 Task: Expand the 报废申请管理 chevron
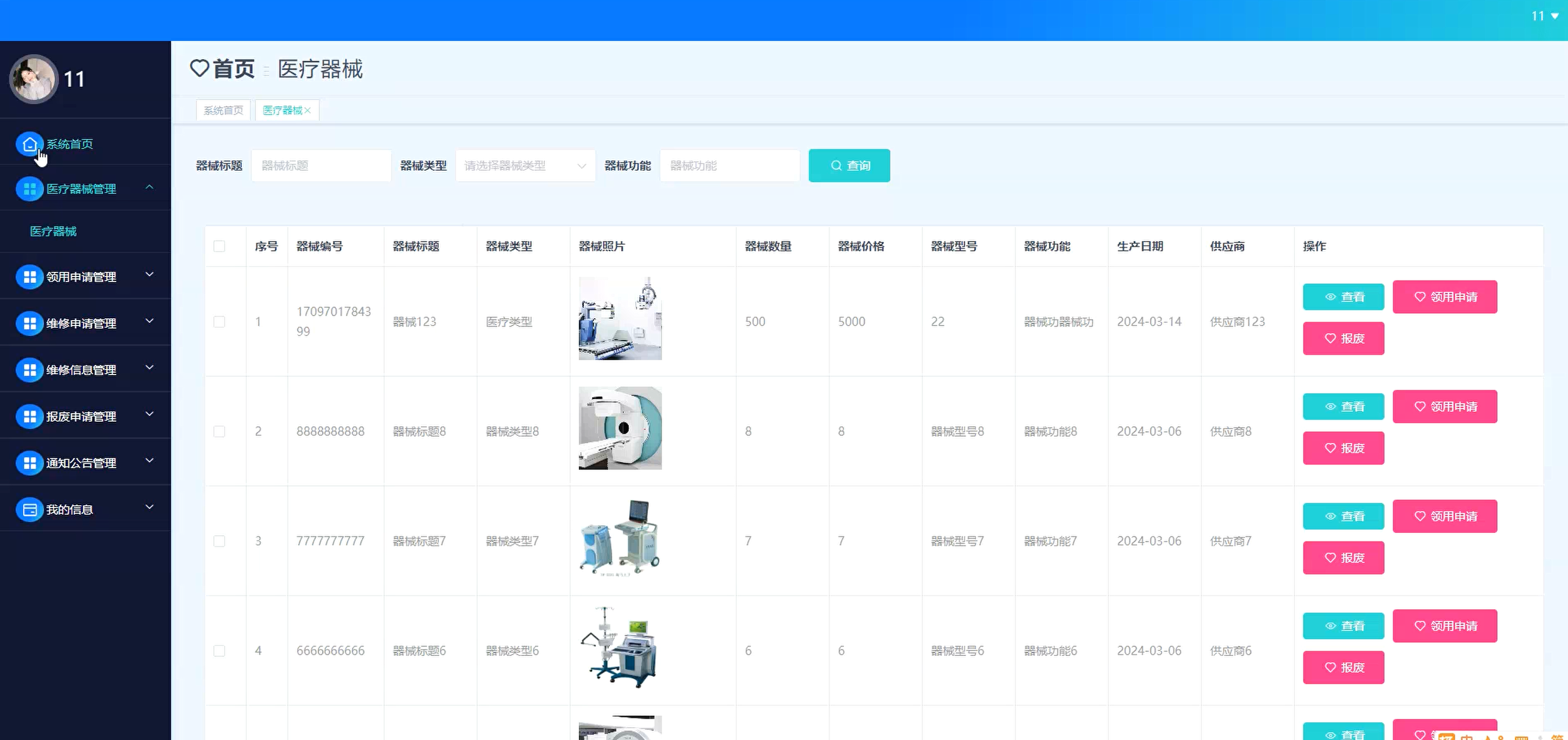pyautogui.click(x=149, y=414)
